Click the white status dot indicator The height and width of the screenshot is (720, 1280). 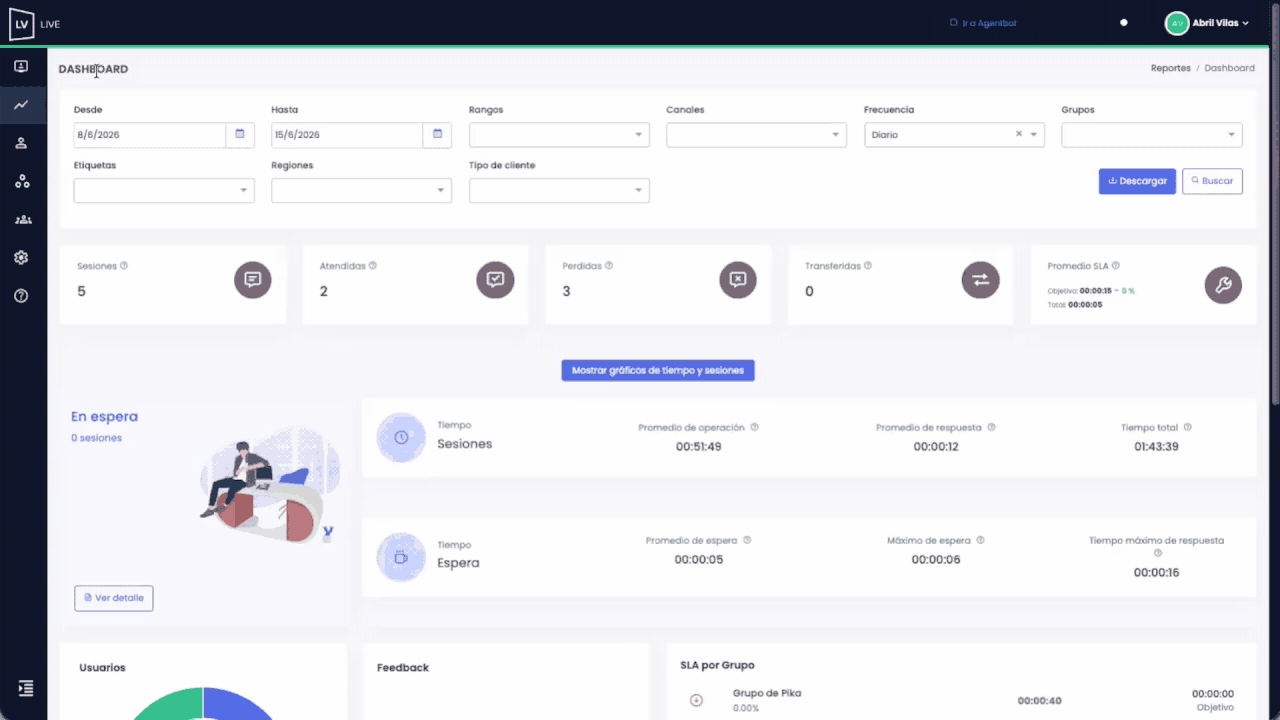click(1124, 22)
